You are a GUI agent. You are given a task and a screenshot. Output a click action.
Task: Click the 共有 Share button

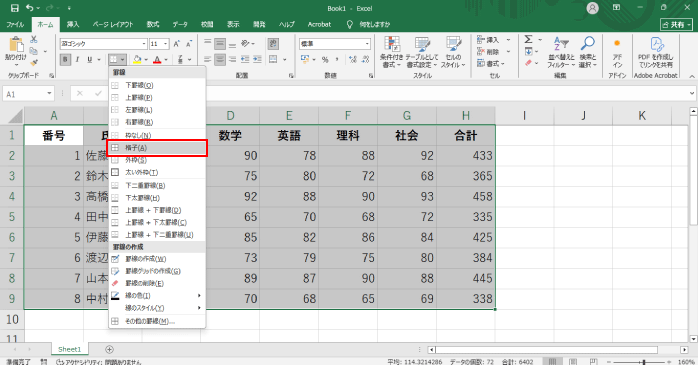(x=677, y=24)
